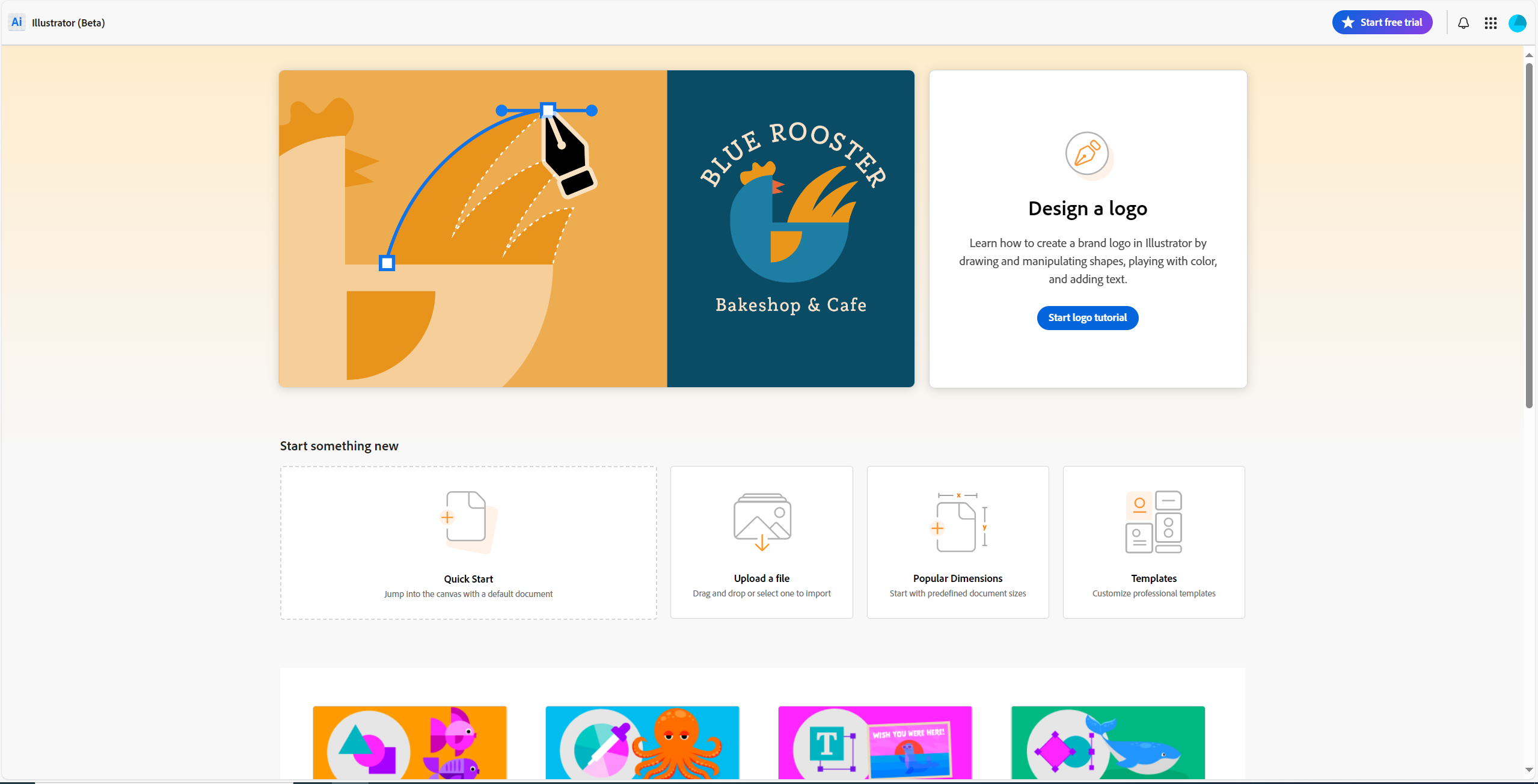Viewport: 1538px width, 784px height.
Task: Open the apps grid menu
Action: 1491,23
